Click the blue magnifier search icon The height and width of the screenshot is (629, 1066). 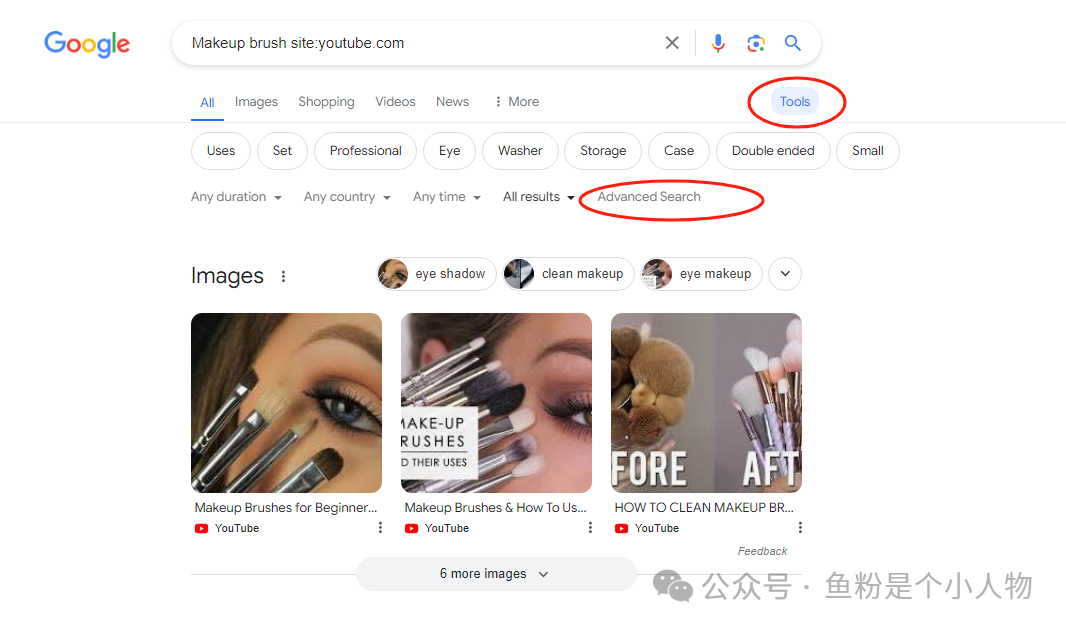point(793,43)
